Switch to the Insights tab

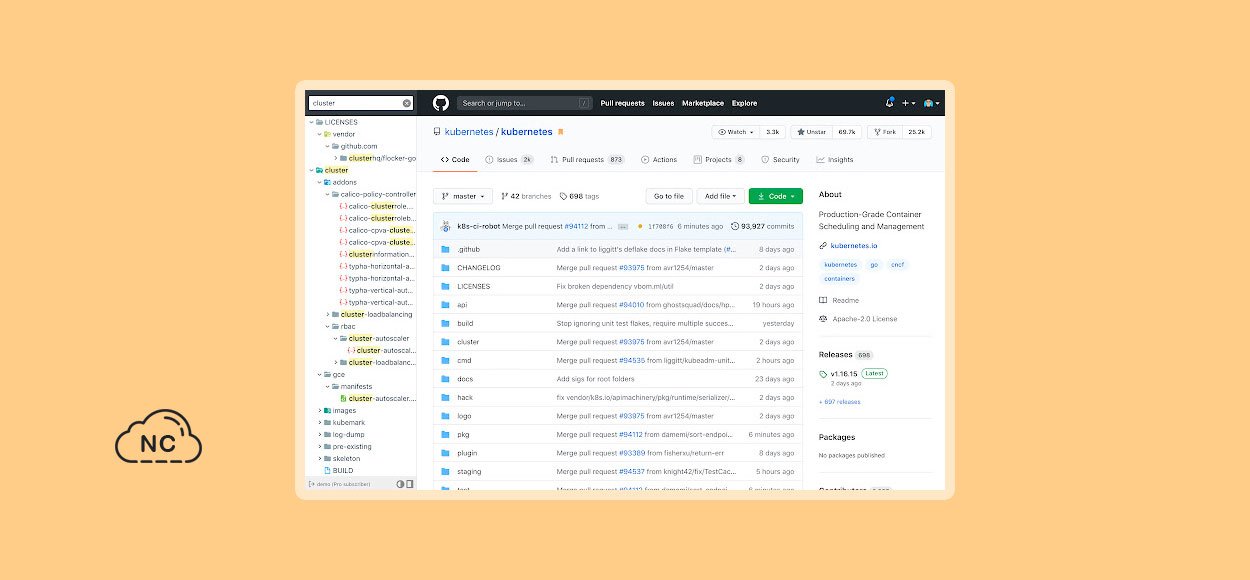(x=835, y=160)
